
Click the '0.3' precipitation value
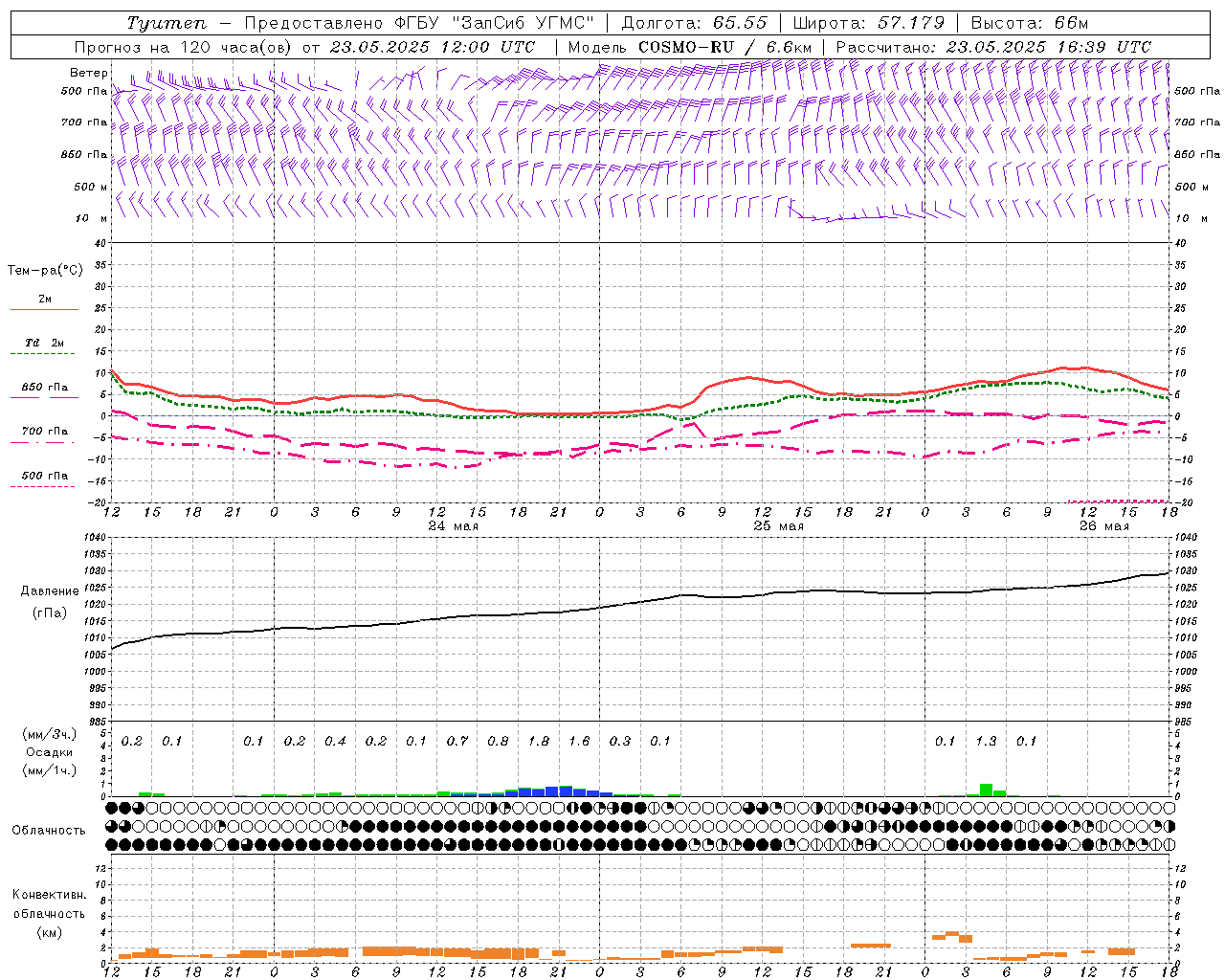pyautogui.click(x=620, y=742)
